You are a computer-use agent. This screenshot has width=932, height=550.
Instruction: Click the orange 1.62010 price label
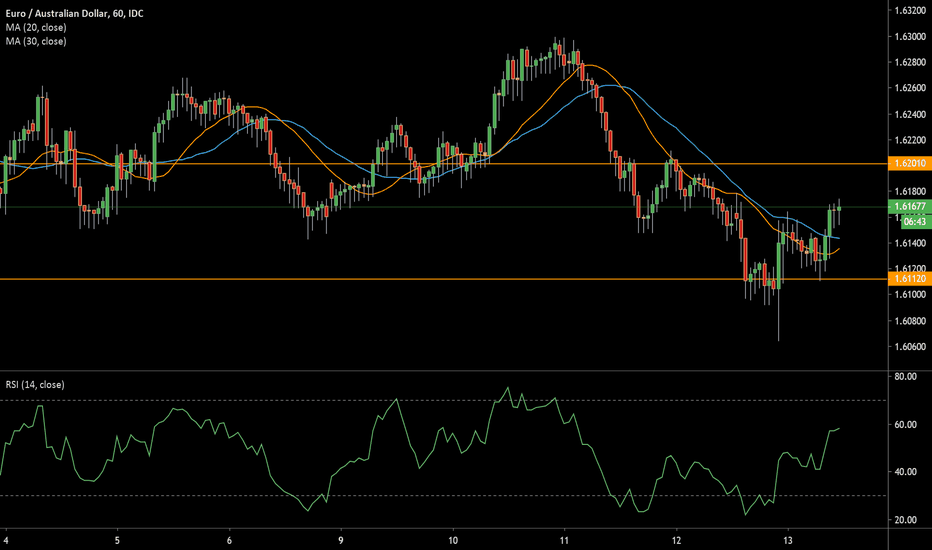click(x=910, y=163)
